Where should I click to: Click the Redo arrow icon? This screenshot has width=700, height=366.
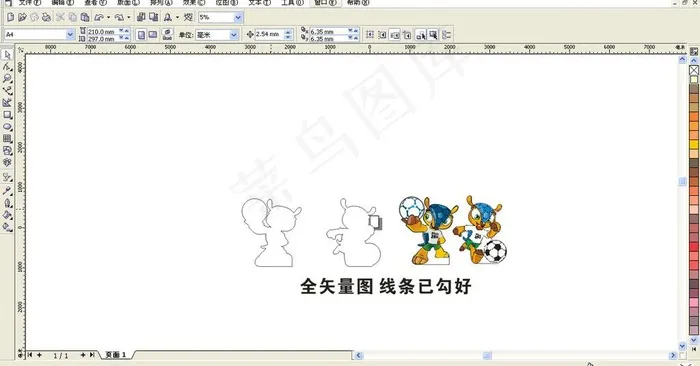tap(119, 17)
